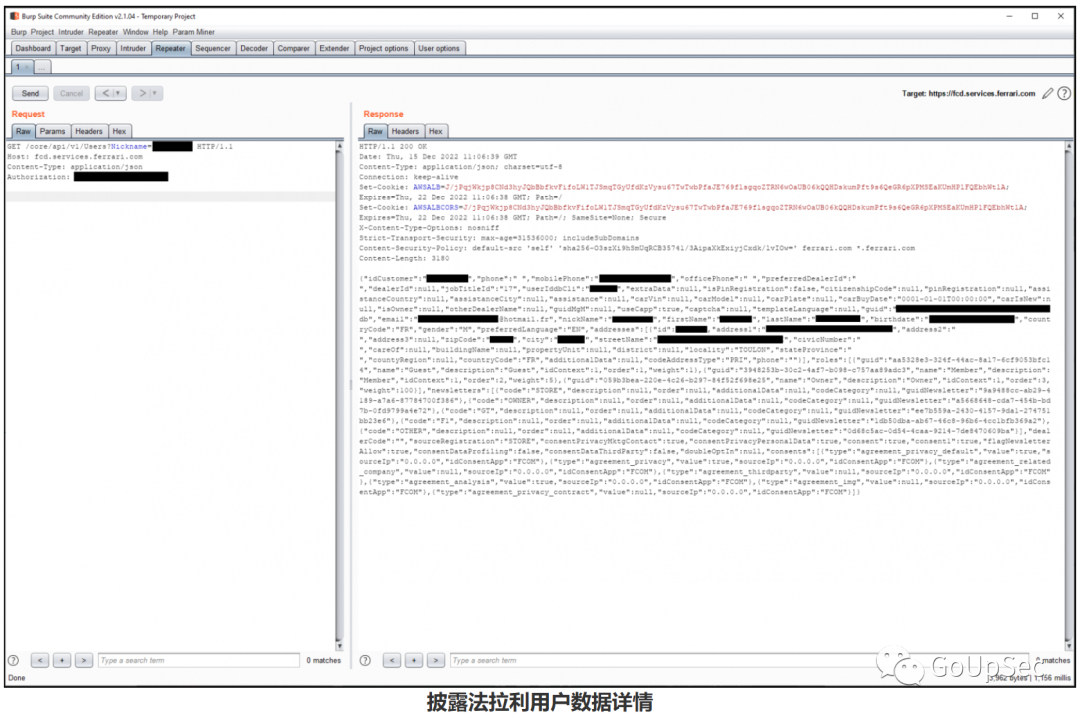Switch to the Proxy tab

pyautogui.click(x=101, y=48)
